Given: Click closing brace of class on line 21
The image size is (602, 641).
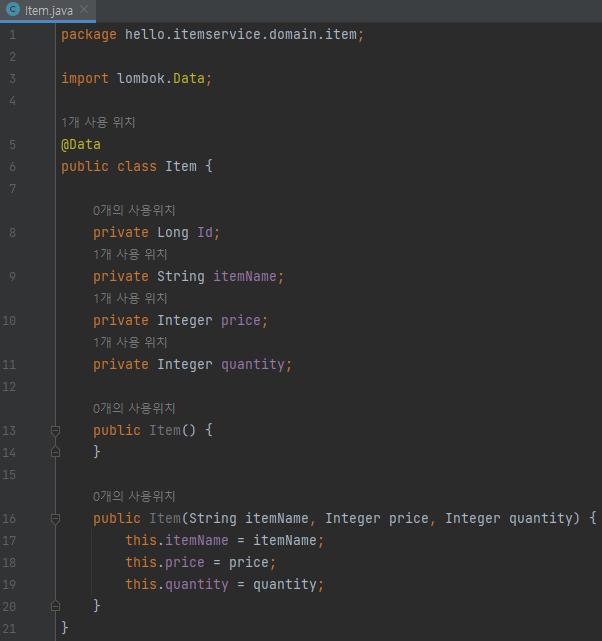Looking at the screenshot, I should [65, 628].
